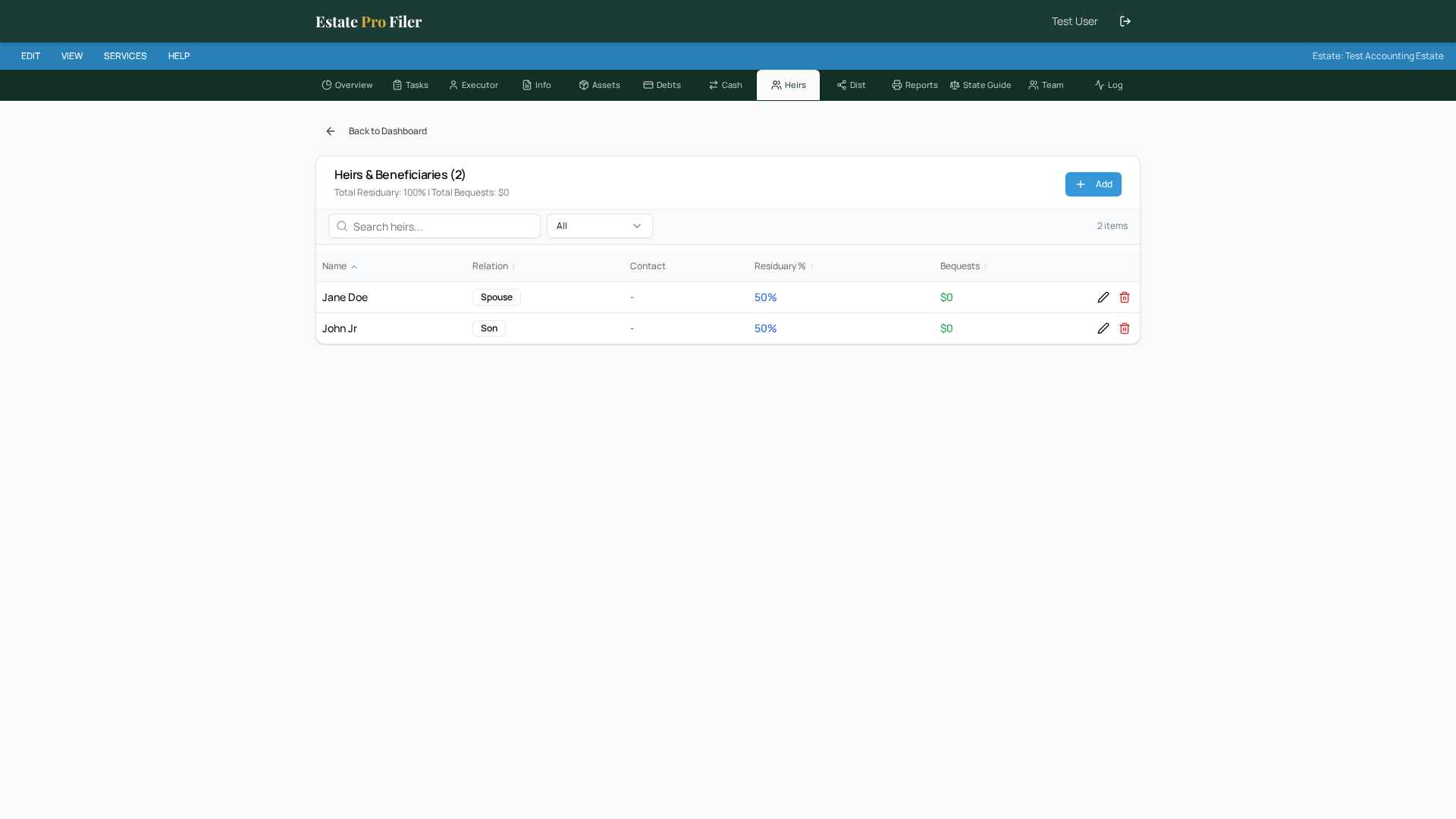Click the back arrow icon
The height and width of the screenshot is (819, 1456).
point(331,131)
